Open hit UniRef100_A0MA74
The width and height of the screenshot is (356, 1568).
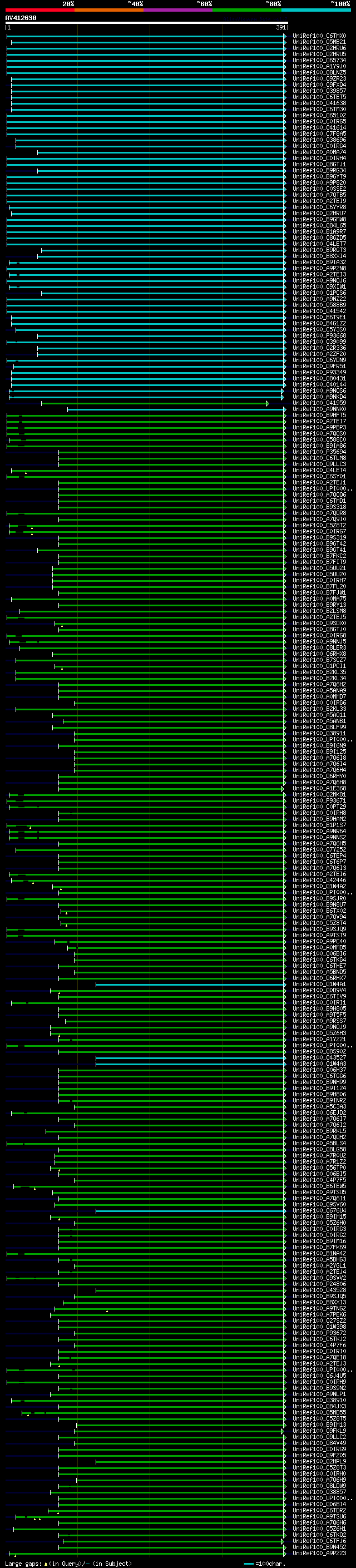click(319, 152)
